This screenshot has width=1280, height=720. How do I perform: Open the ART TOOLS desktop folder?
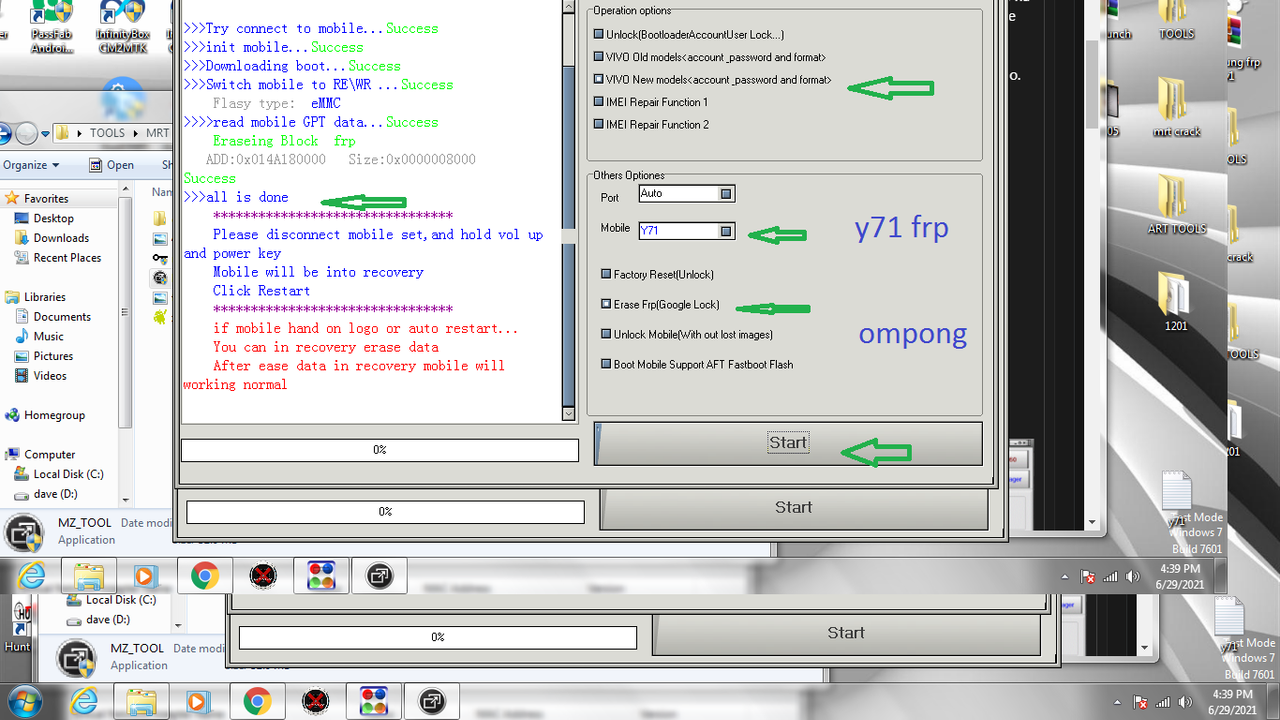click(1176, 205)
